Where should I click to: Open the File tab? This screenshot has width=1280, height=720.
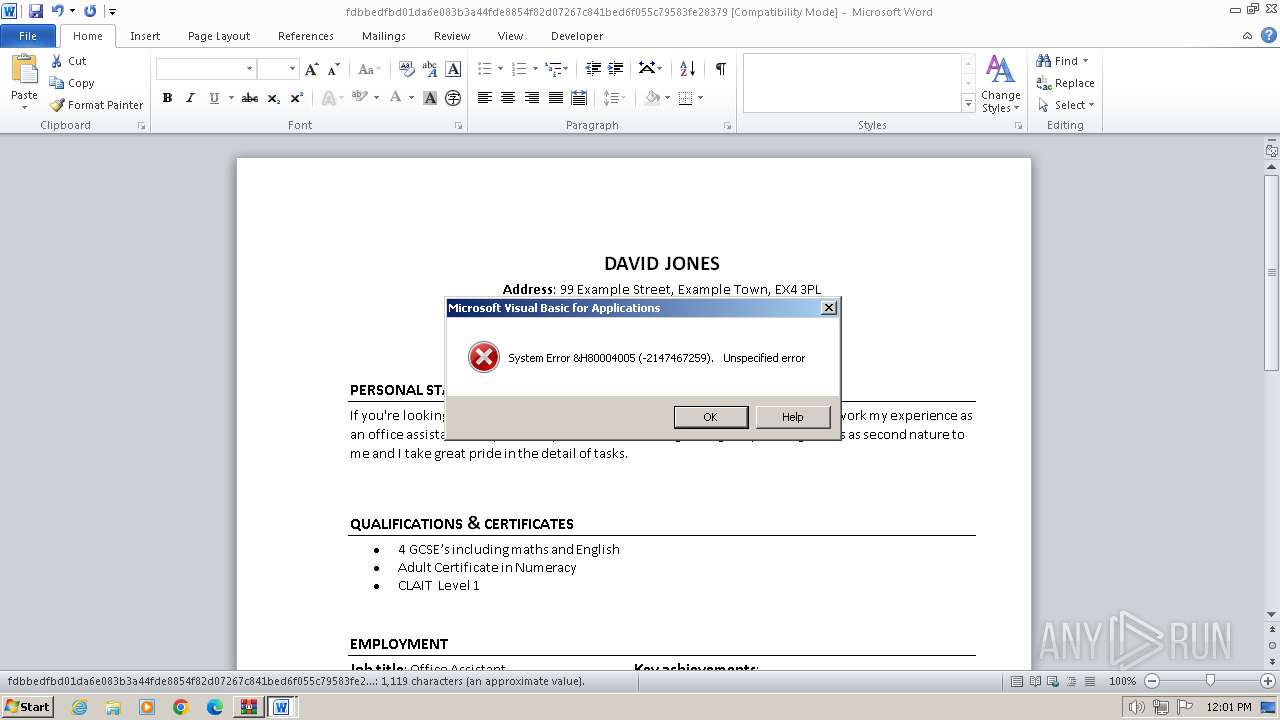[28, 36]
